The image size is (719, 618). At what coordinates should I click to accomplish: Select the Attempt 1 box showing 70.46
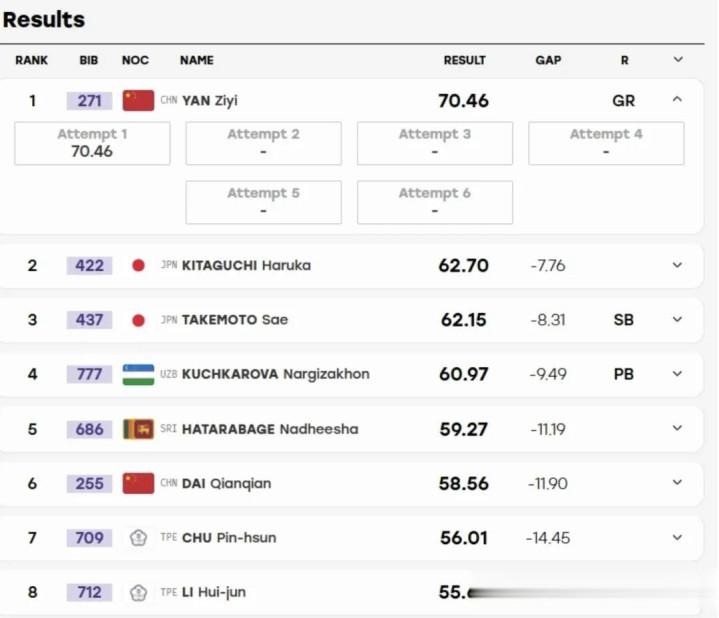click(92, 143)
